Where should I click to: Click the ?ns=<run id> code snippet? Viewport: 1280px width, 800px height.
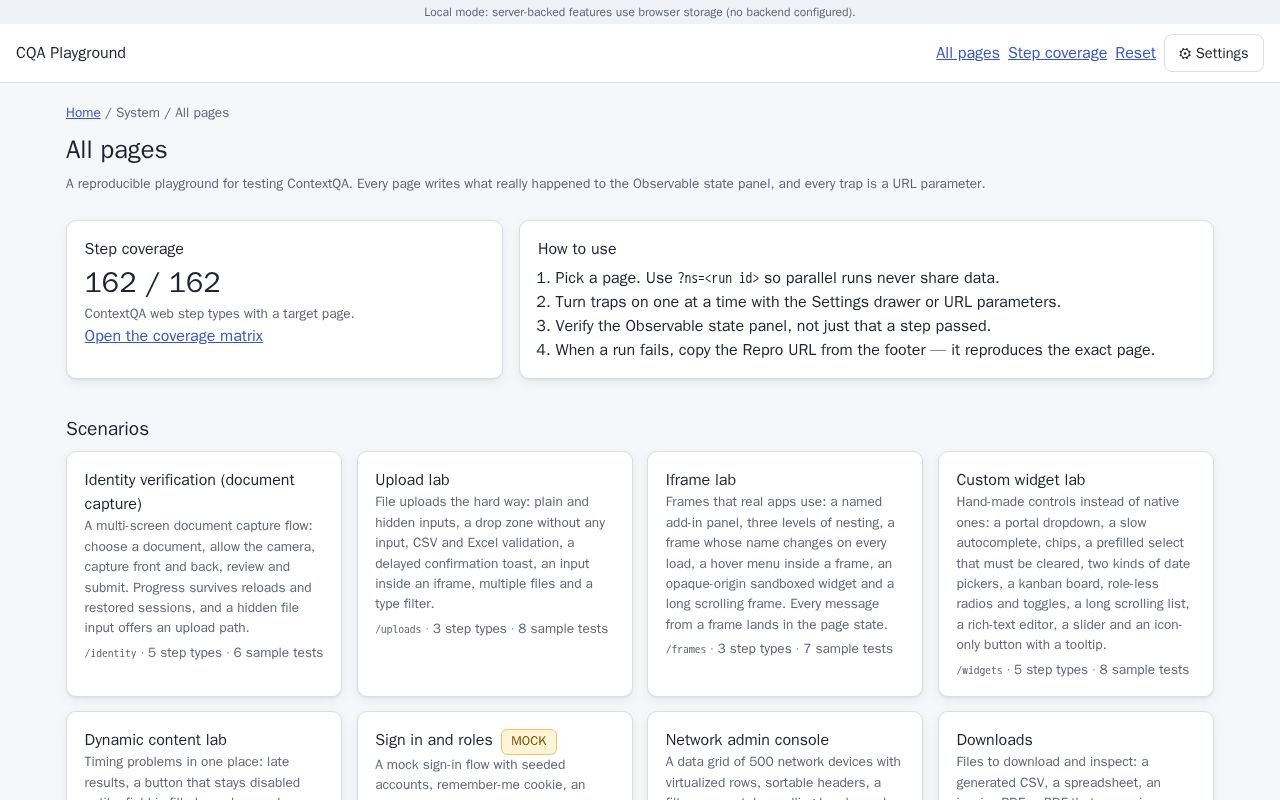[718, 278]
